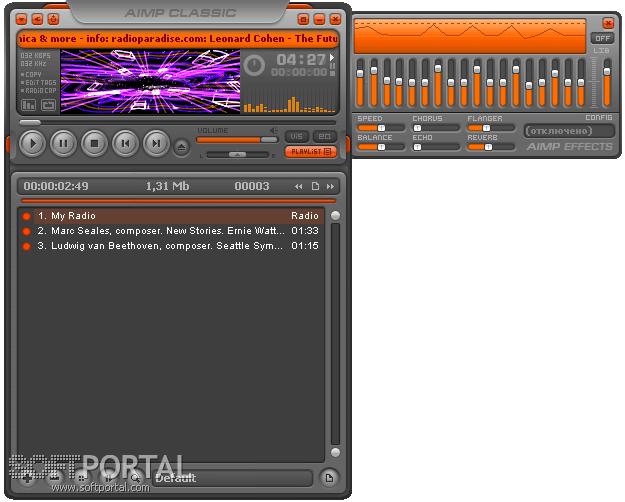Click the 04:27 time display
The height and width of the screenshot is (502, 625).
click(x=301, y=60)
